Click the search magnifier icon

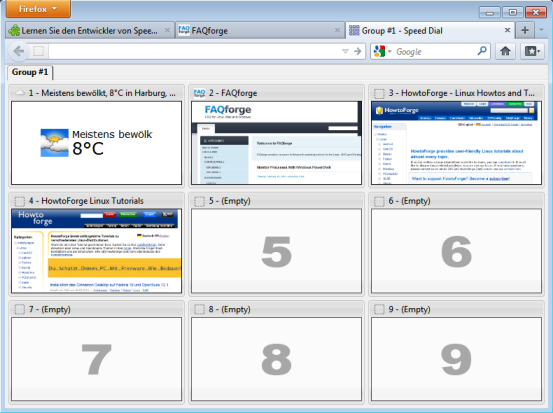[482, 51]
